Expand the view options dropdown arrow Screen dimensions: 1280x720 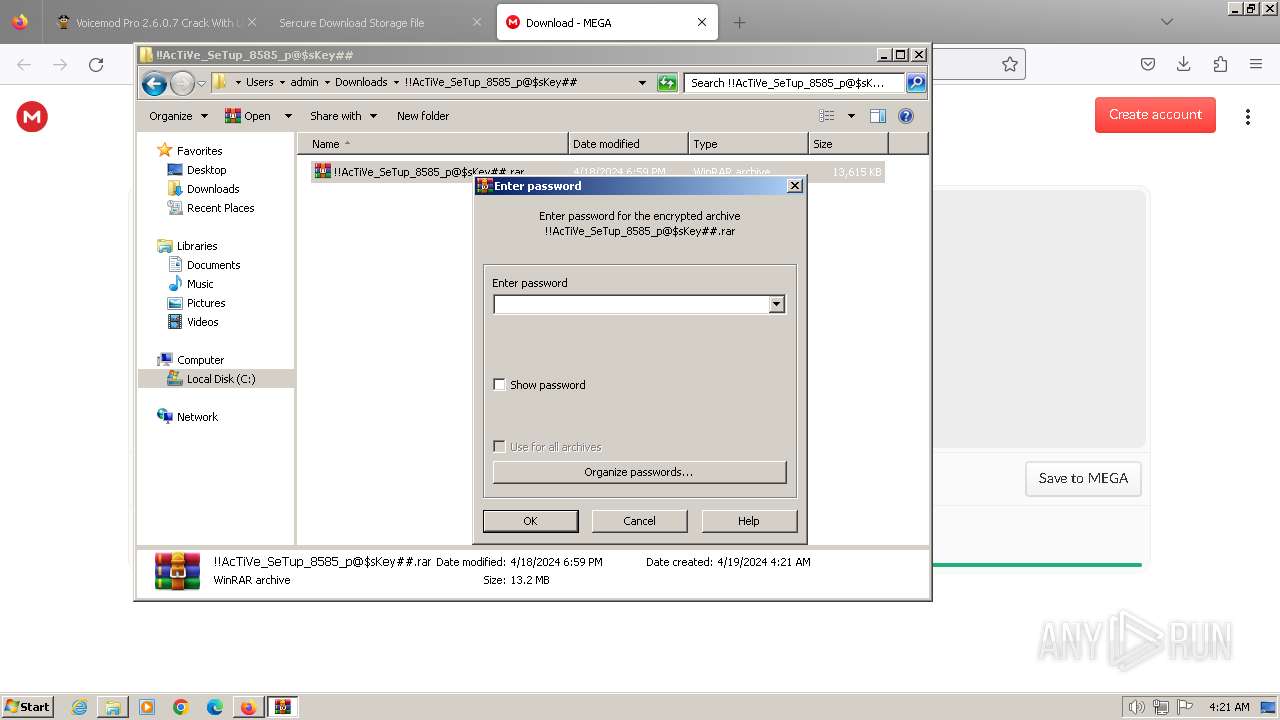(851, 116)
